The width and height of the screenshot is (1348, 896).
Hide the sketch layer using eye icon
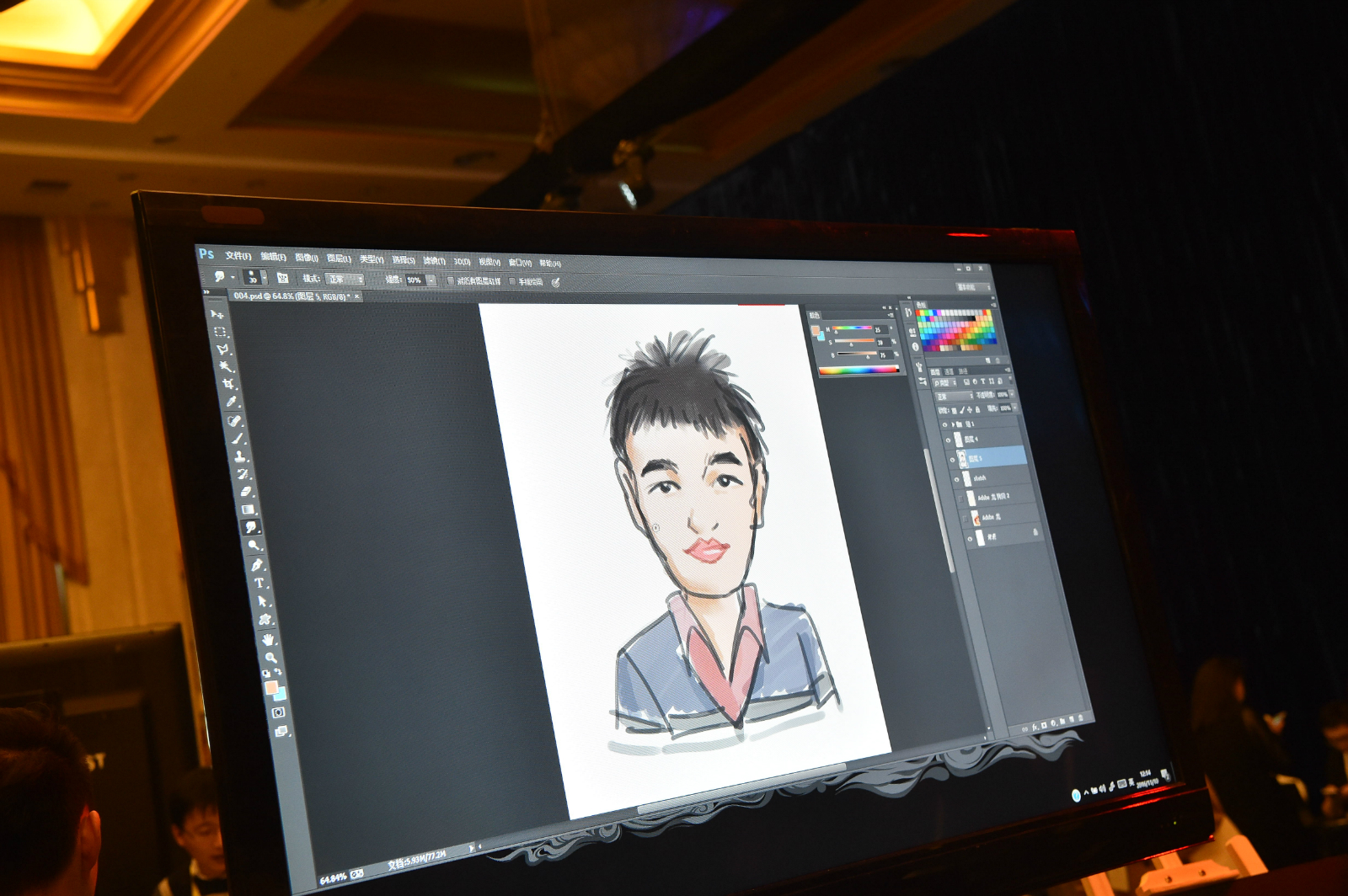click(957, 479)
